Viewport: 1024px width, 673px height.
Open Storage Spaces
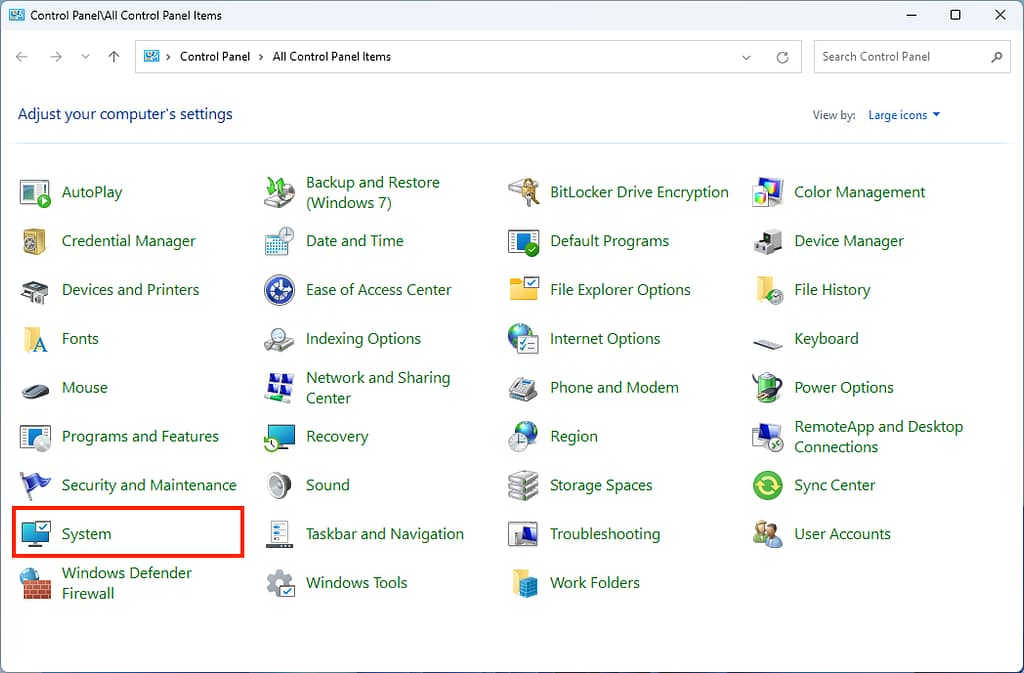pyautogui.click(x=601, y=485)
